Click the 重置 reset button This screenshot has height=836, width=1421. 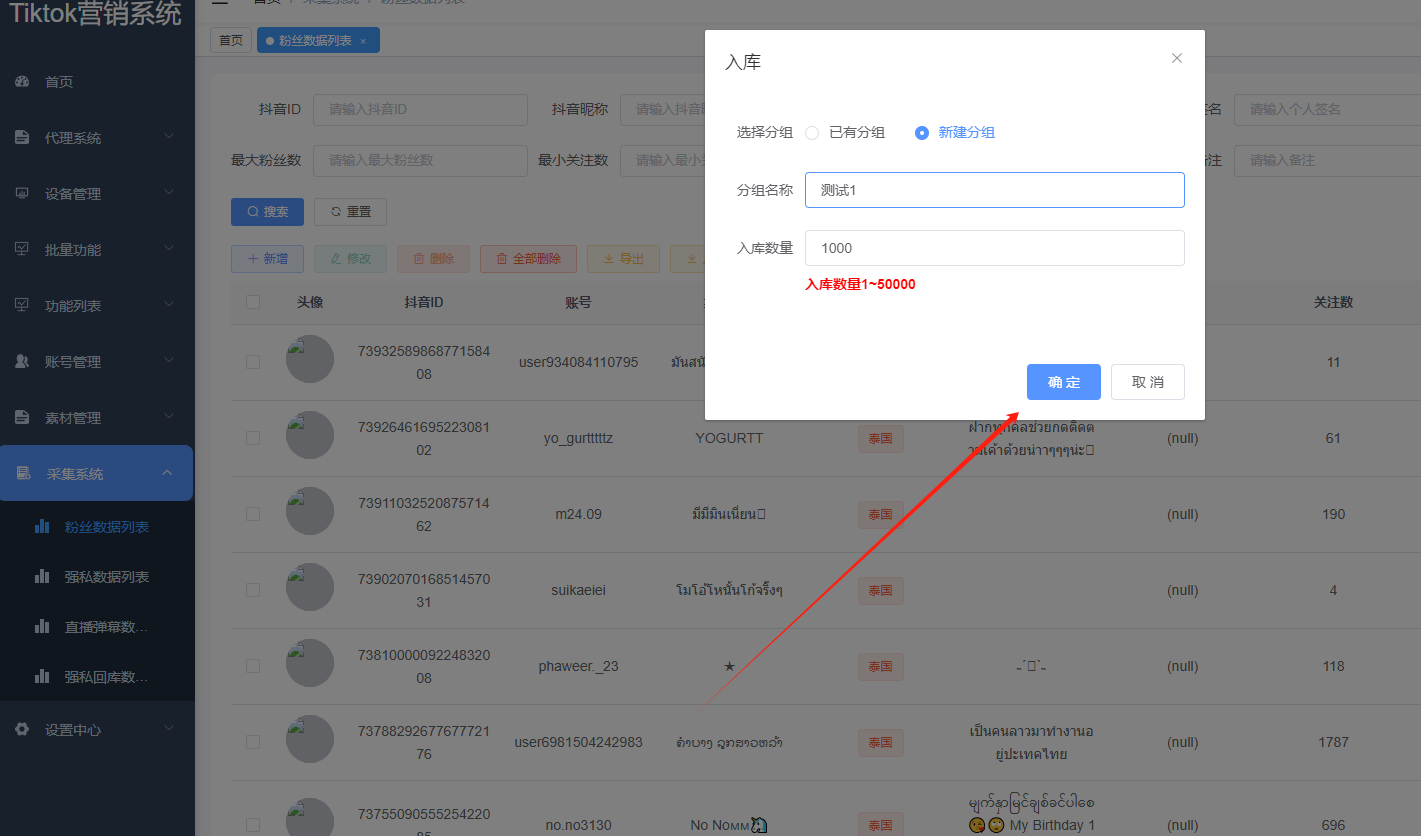[x=350, y=212]
